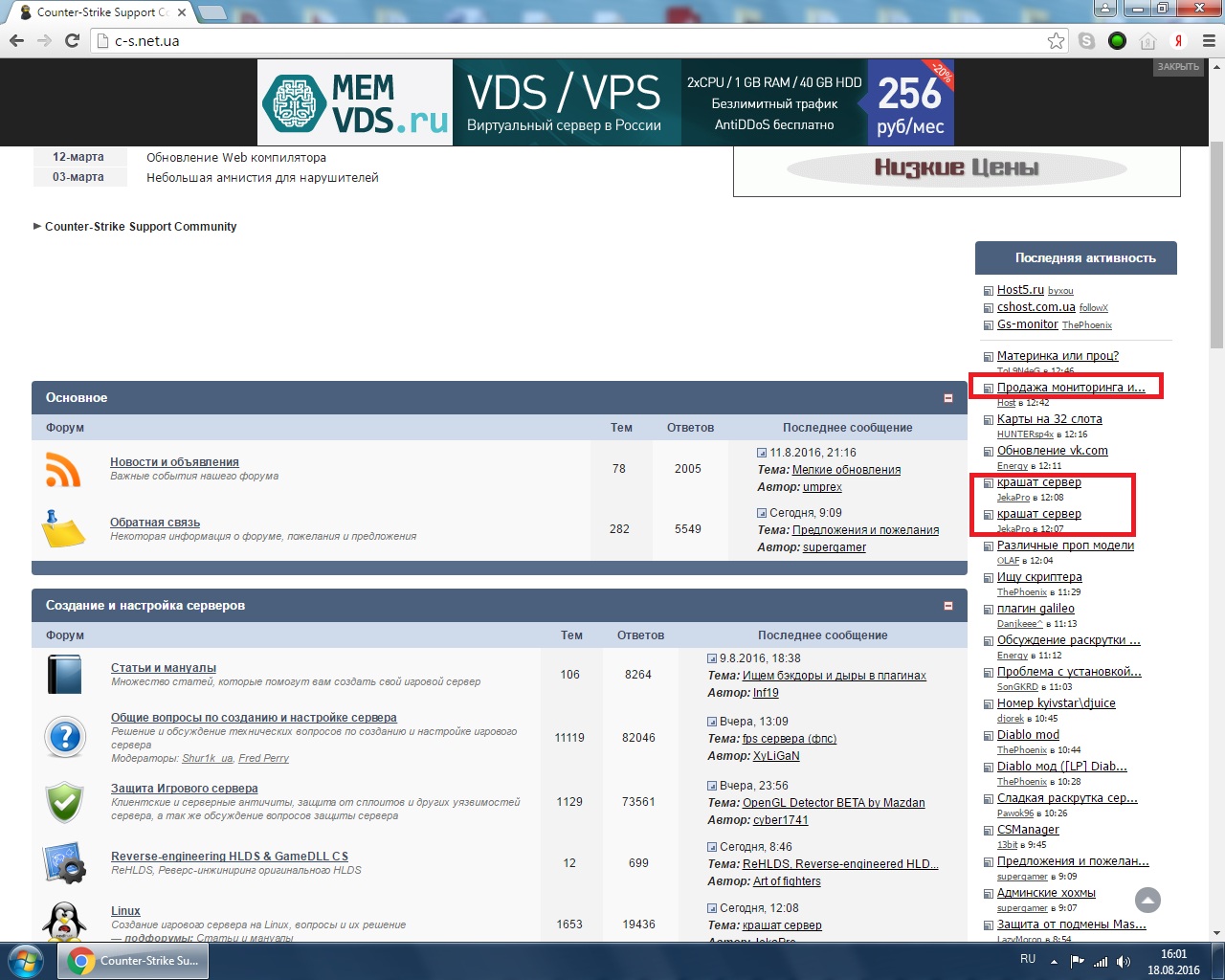
Task: Click the yellow note icon for Обратная связь
Action: (64, 529)
